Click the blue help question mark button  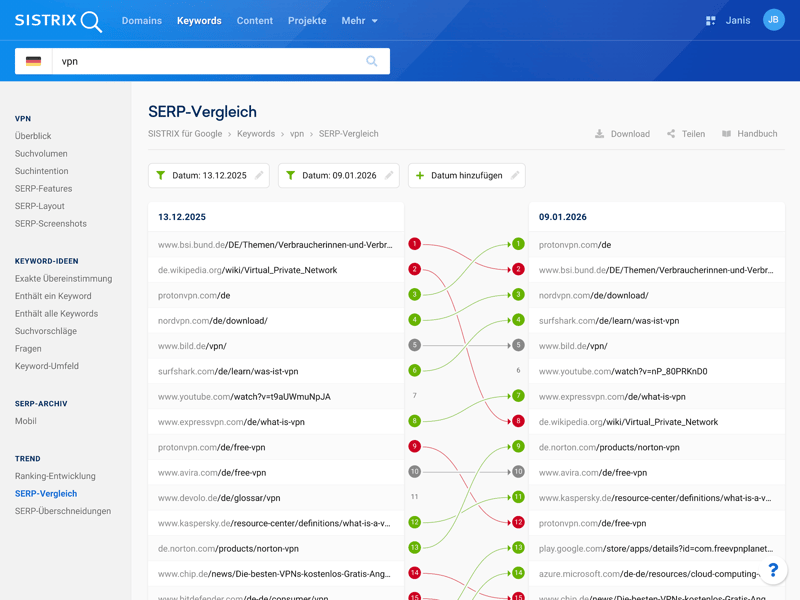[772, 570]
